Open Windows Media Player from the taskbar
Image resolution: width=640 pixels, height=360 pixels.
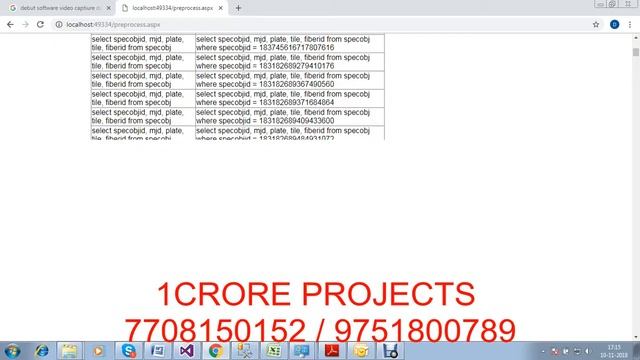click(x=98, y=351)
